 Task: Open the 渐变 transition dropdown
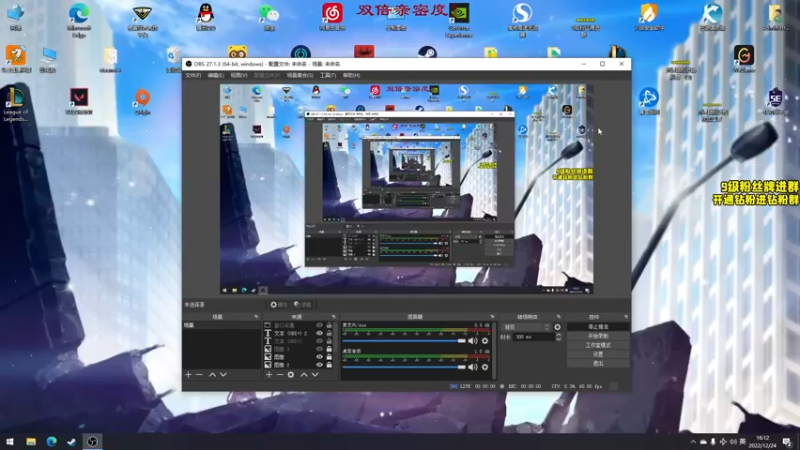(527, 327)
